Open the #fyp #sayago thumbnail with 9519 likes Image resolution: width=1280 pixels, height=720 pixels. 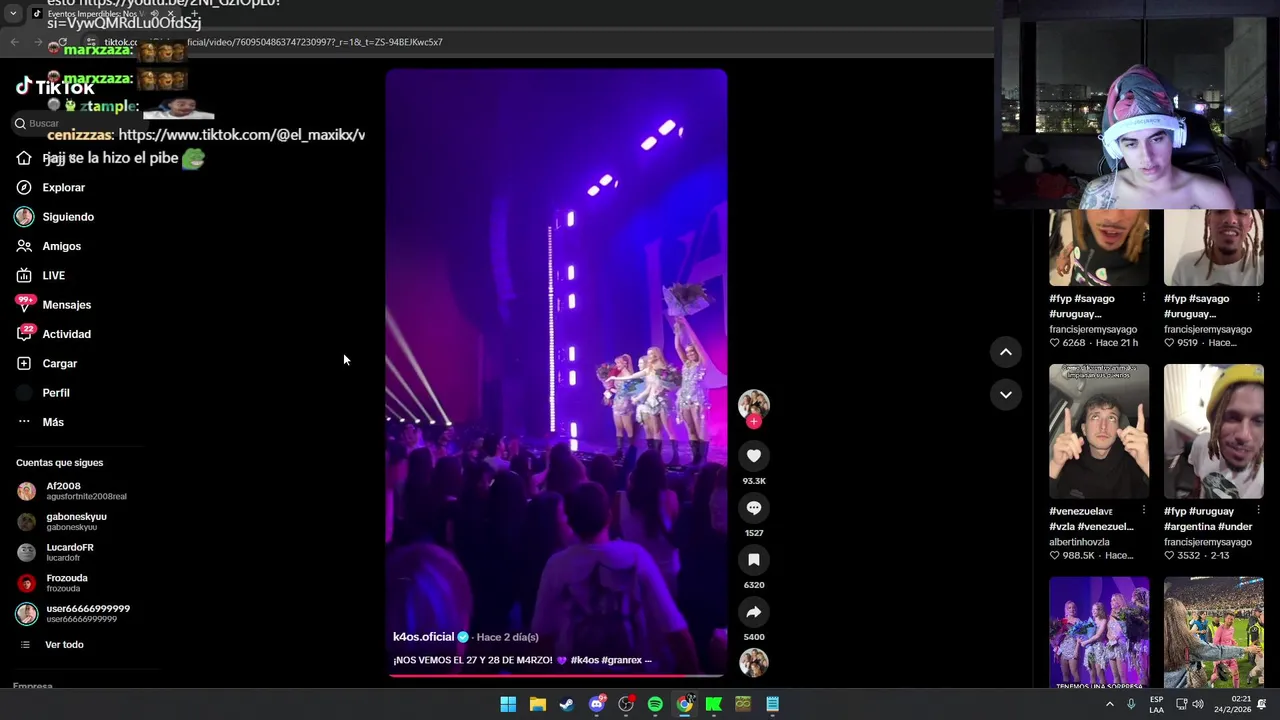[x=1214, y=247]
